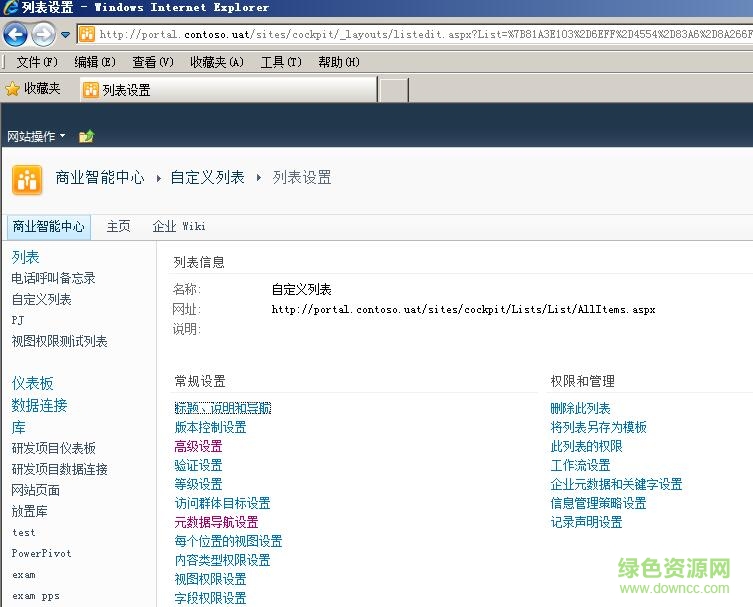Open 工作流设置 link
The width and height of the screenshot is (753, 607).
pyautogui.click(x=580, y=465)
